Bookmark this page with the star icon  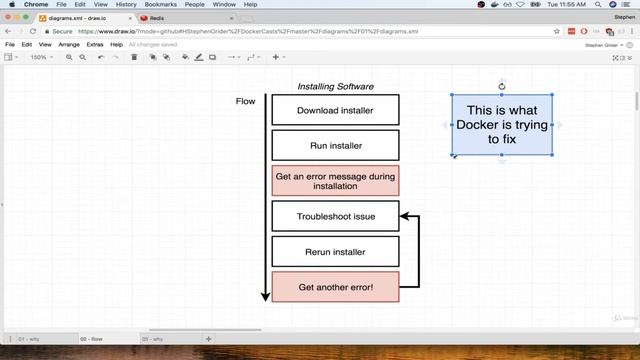click(557, 31)
